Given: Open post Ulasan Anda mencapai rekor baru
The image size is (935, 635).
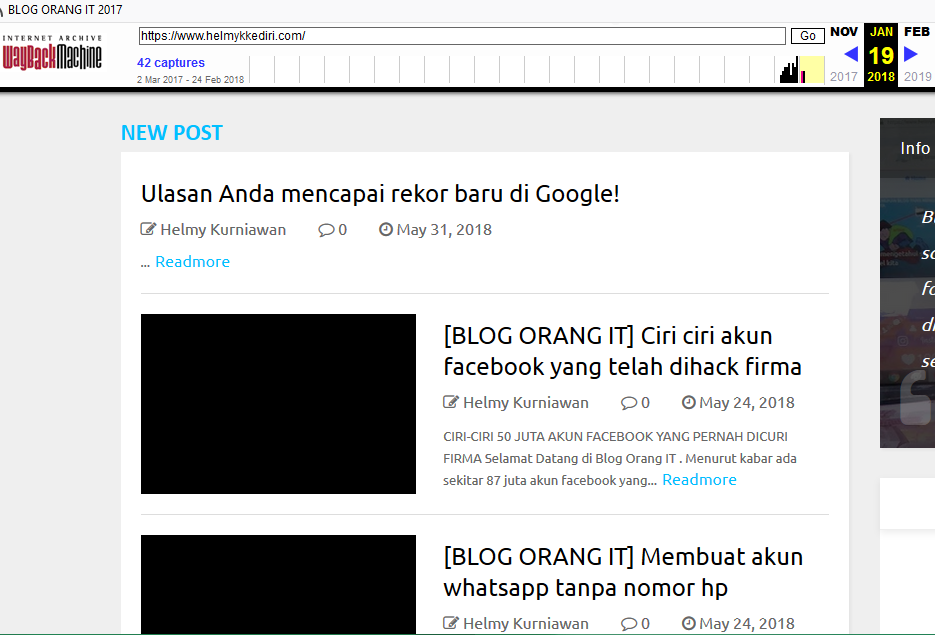Looking at the screenshot, I should (x=380, y=194).
